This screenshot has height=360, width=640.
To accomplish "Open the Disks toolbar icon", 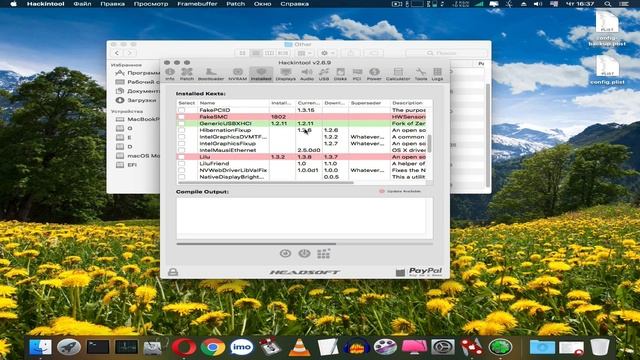I will [340, 74].
